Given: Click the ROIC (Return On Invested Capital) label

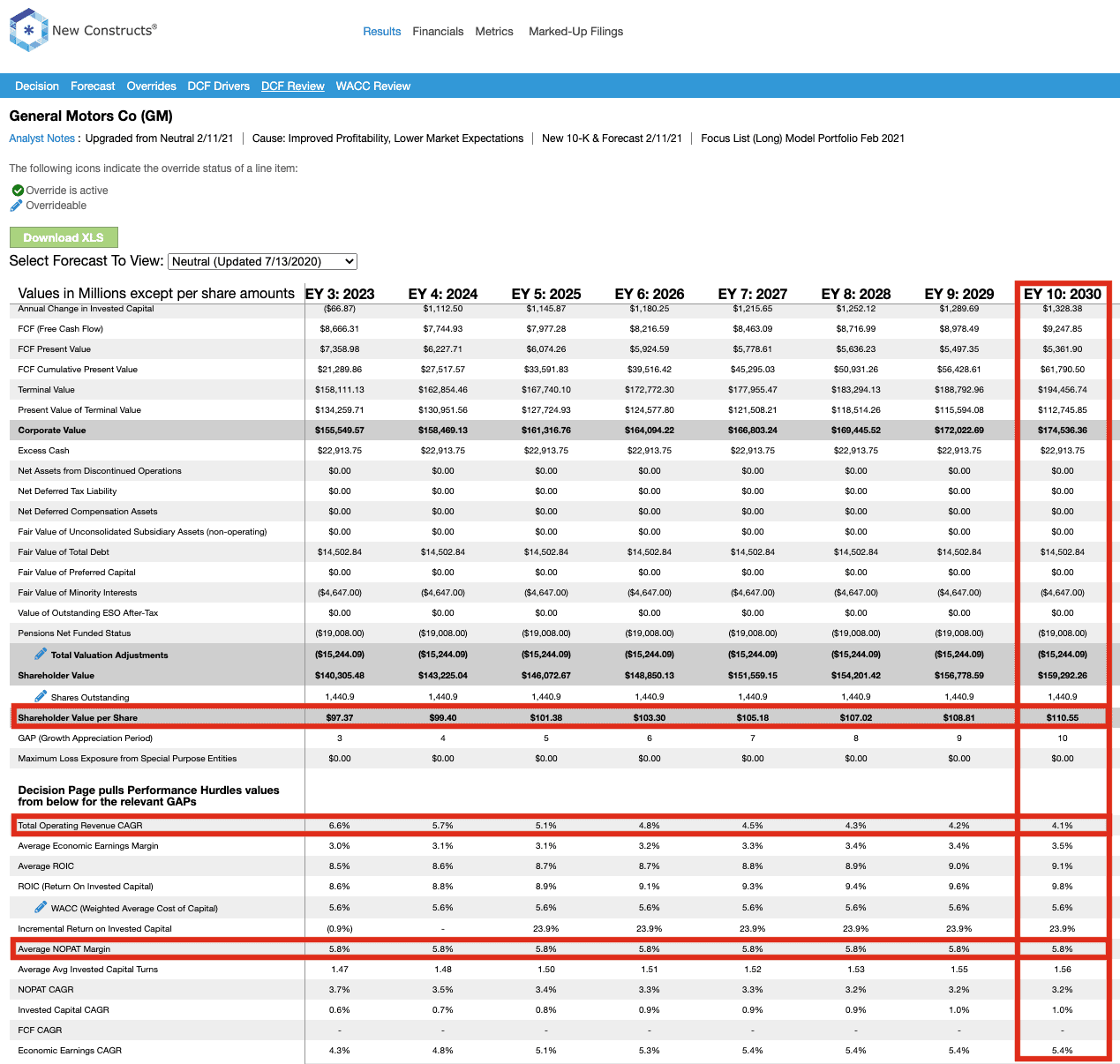Looking at the screenshot, I should 86,887.
